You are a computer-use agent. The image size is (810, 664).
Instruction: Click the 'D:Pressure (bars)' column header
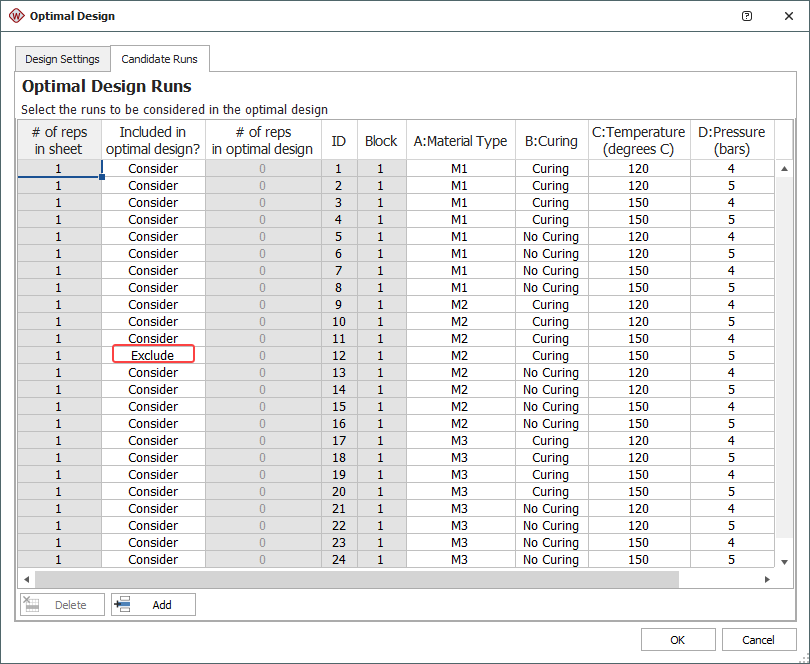click(731, 141)
